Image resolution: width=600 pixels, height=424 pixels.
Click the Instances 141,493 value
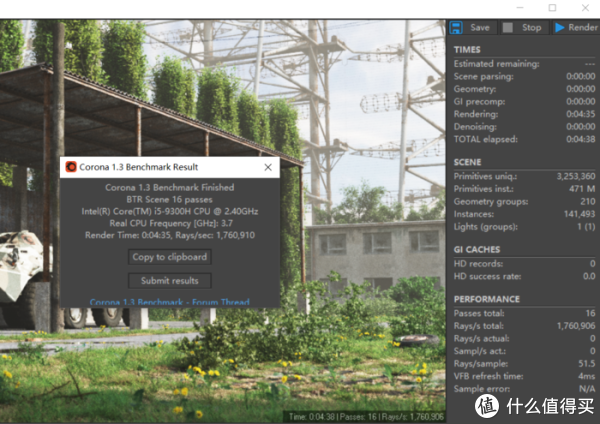coord(579,214)
